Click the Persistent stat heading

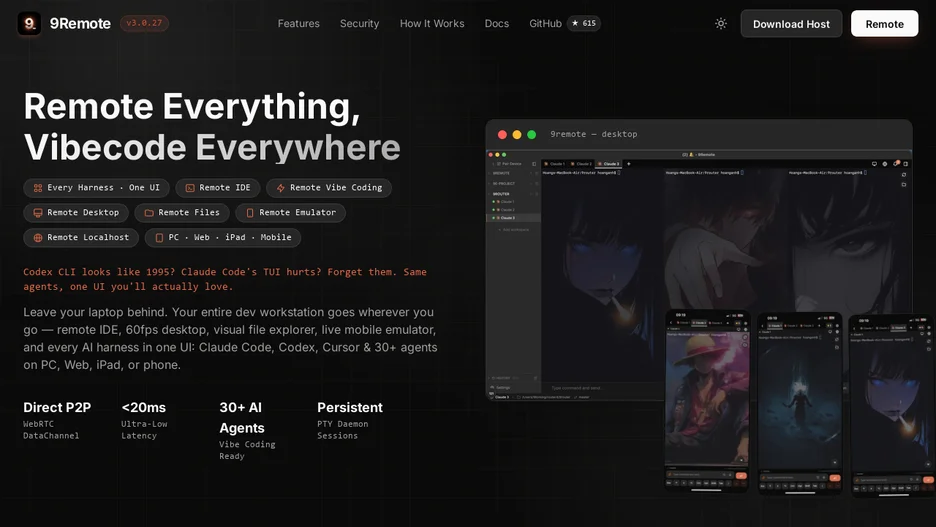click(350, 408)
